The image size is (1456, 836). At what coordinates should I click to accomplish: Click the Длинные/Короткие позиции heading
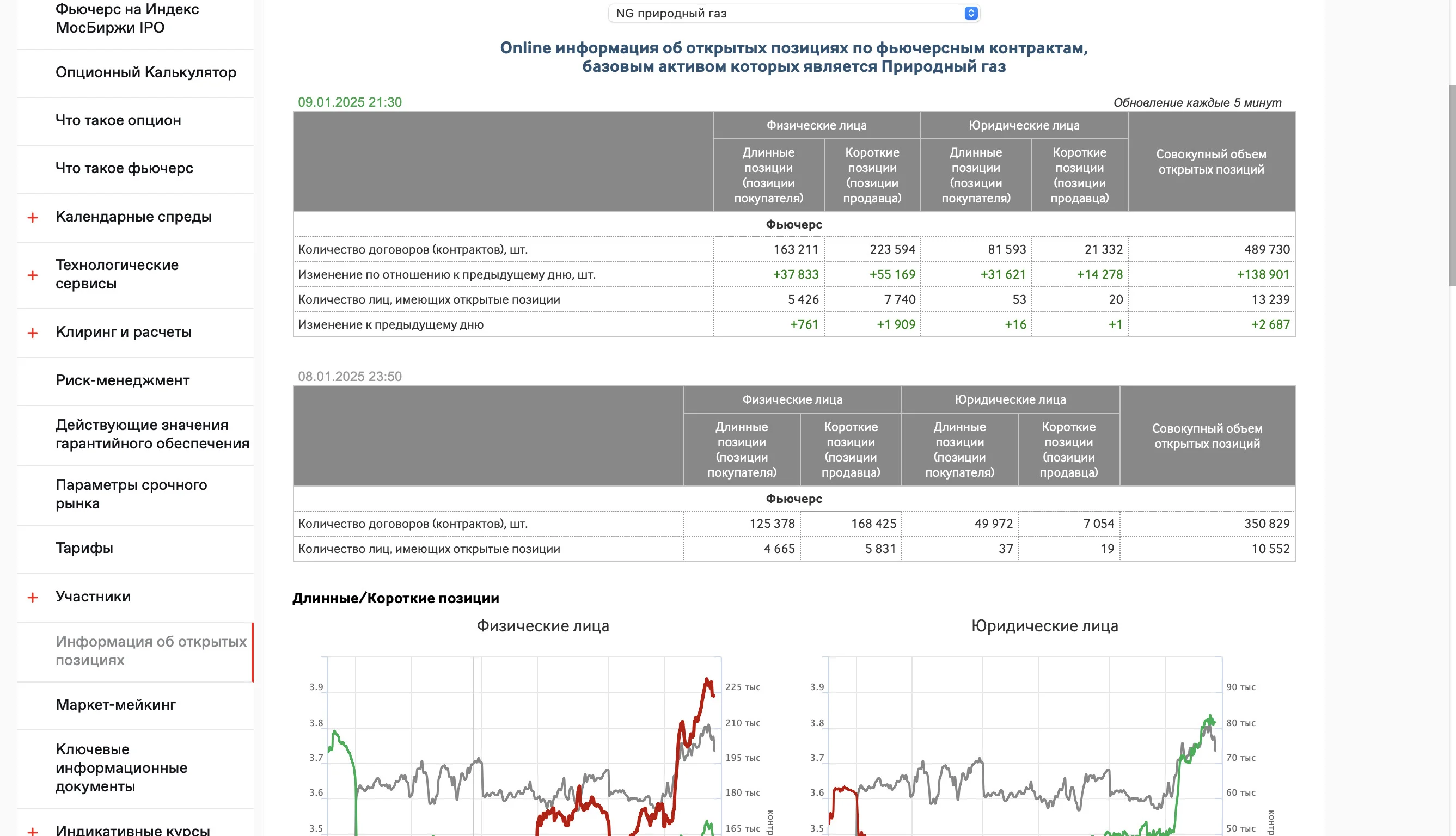tap(396, 598)
